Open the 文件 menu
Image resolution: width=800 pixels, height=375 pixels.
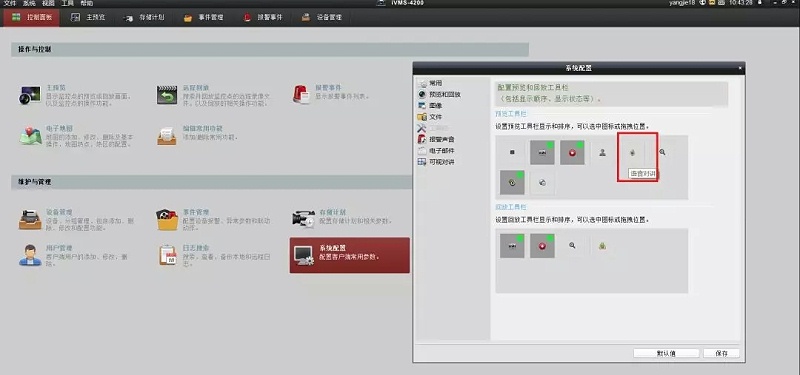10,3
